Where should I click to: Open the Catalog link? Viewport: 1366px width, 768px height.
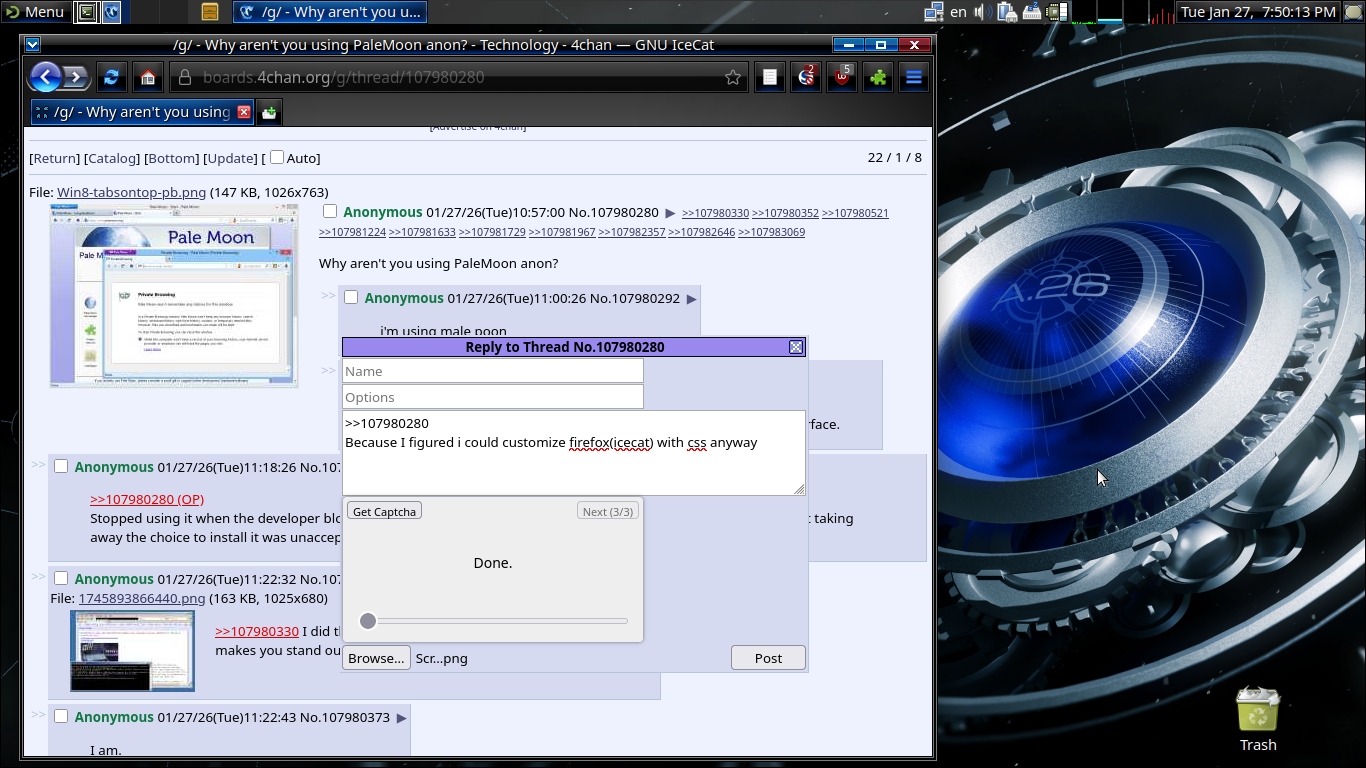(111, 158)
